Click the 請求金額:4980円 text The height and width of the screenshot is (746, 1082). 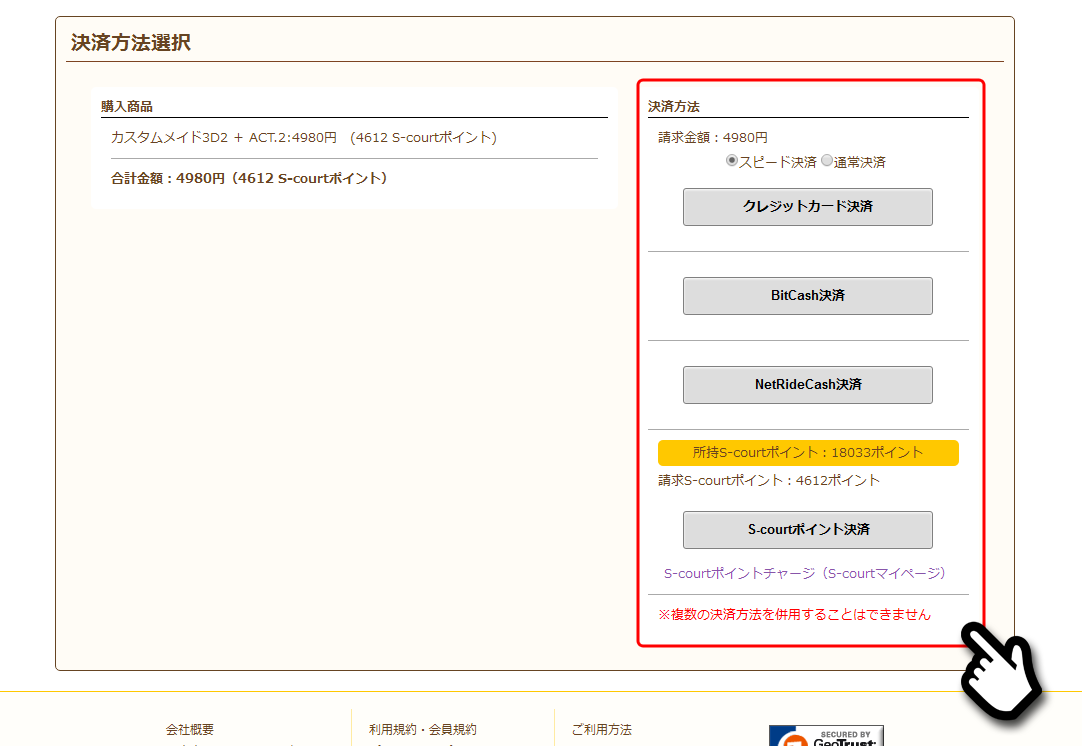pos(712,138)
